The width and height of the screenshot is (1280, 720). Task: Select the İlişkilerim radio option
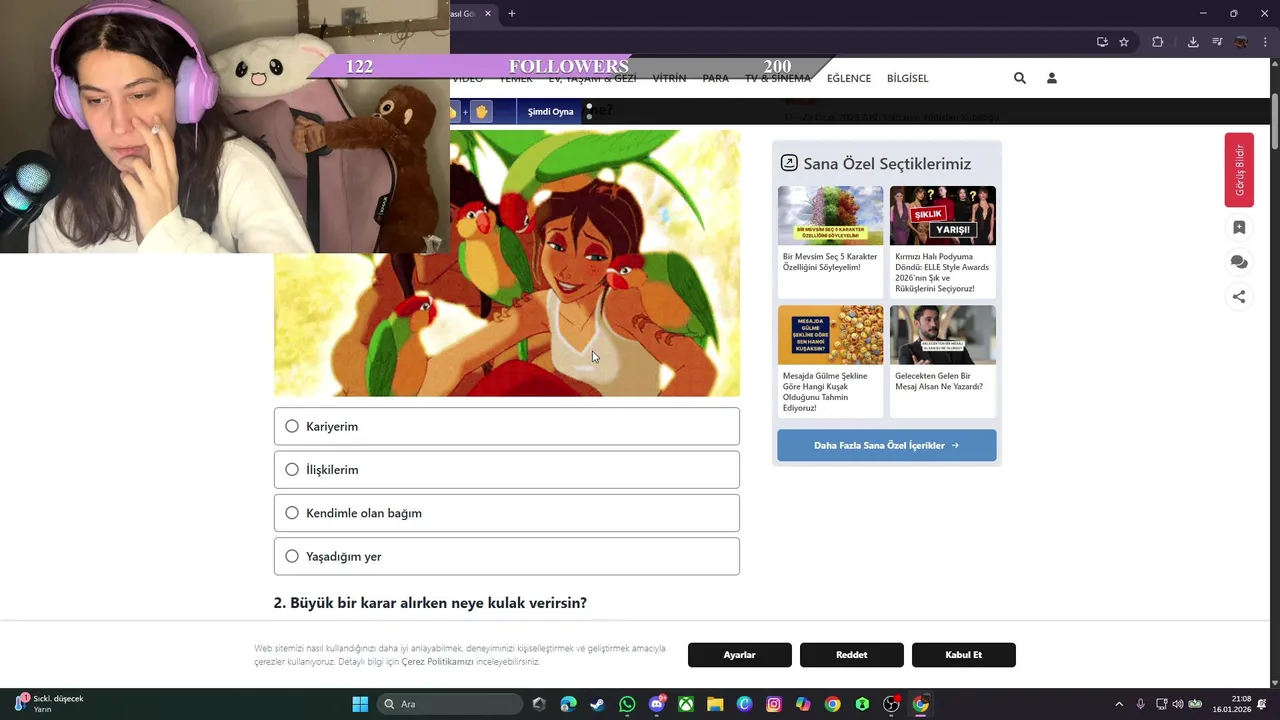[x=506, y=469]
